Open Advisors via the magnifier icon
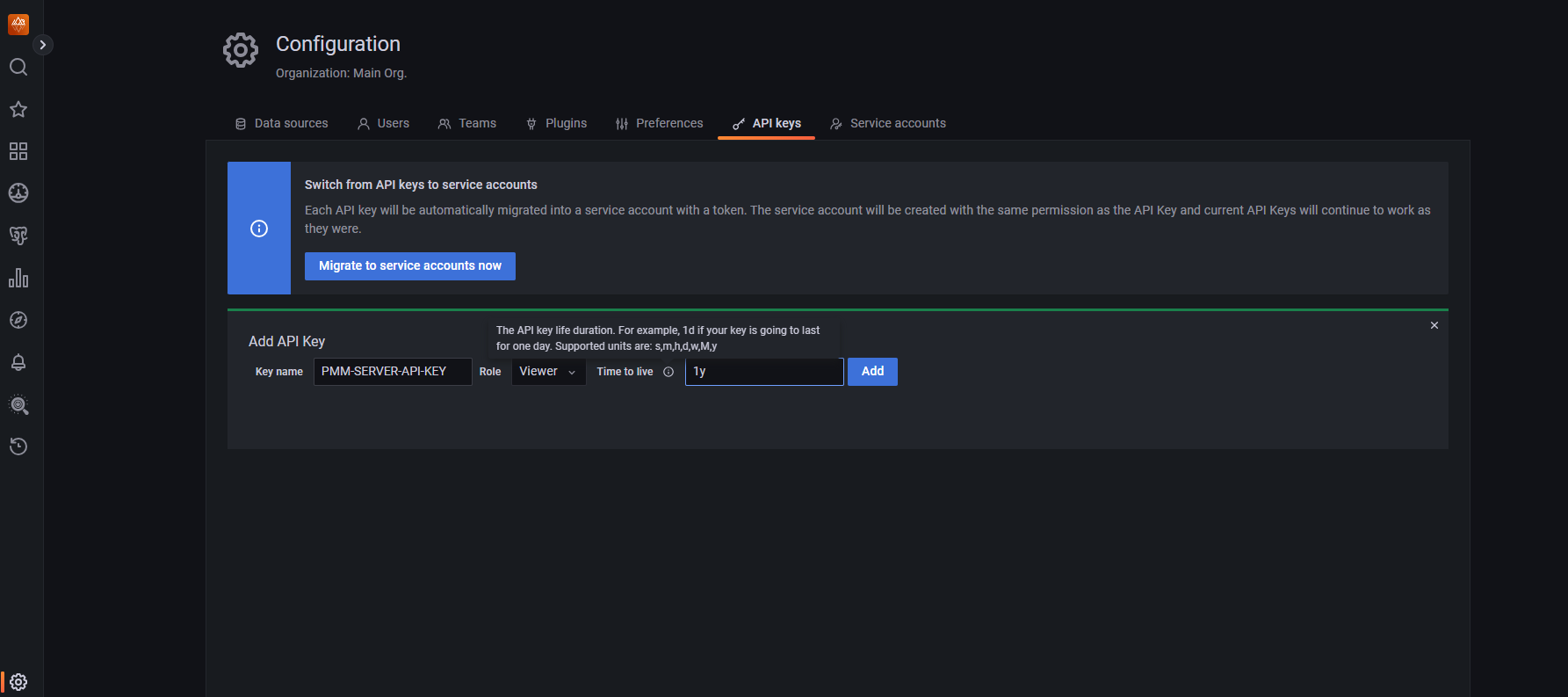 click(x=18, y=405)
